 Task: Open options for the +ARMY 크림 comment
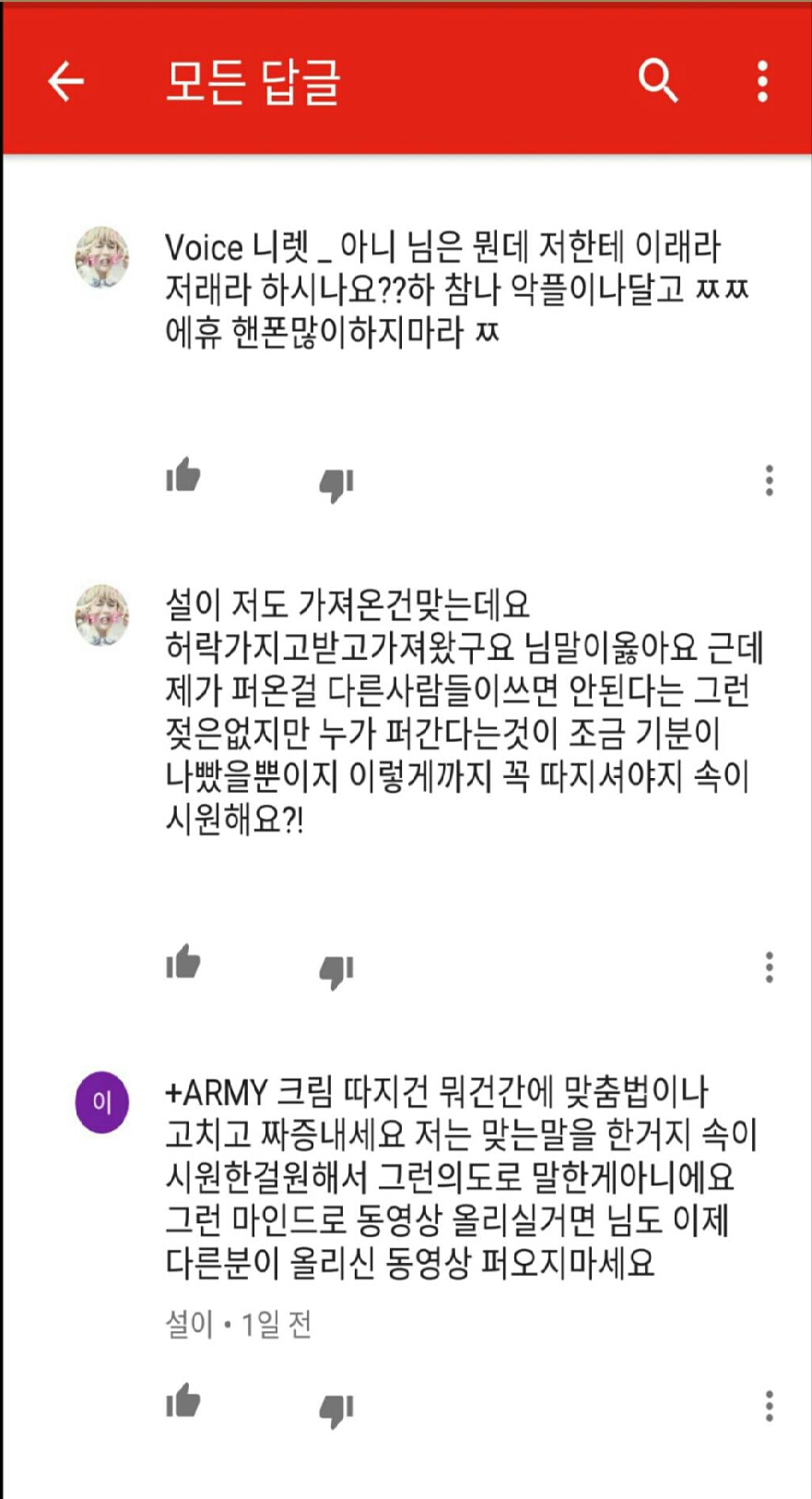pos(769,1406)
